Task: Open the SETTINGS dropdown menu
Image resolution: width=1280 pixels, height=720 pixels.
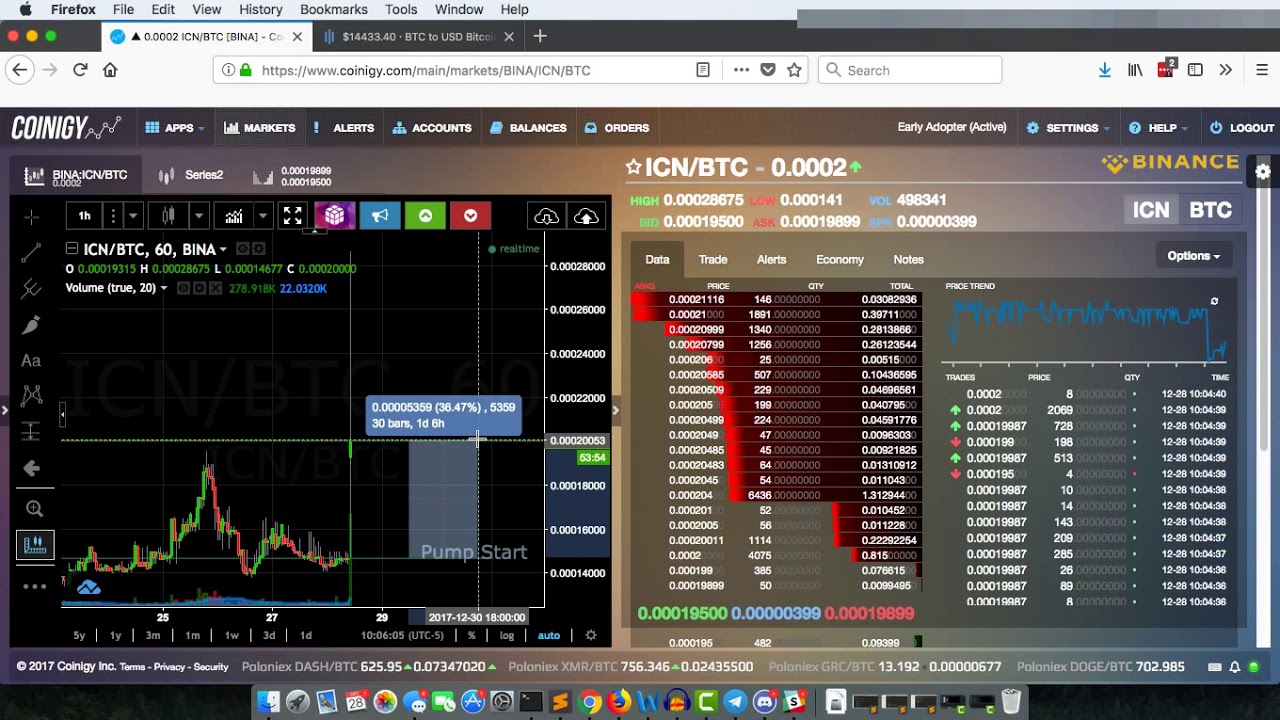Action: pos(1069,128)
